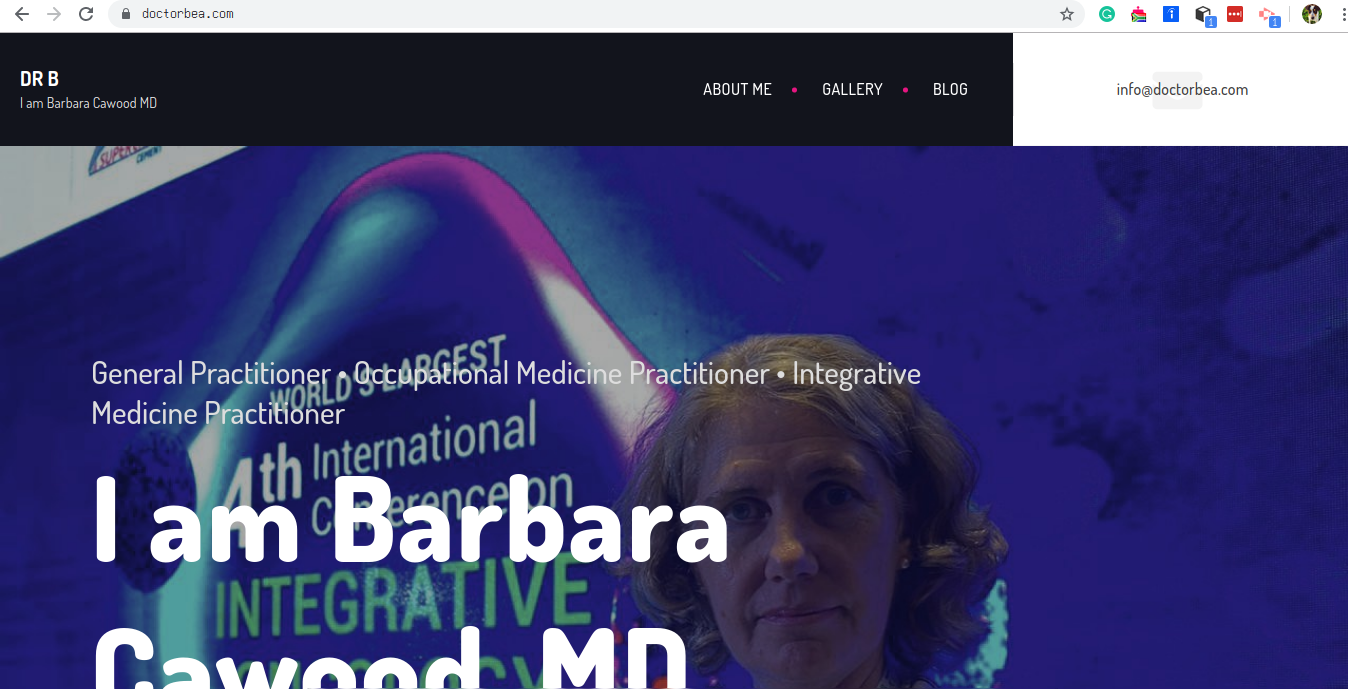The width and height of the screenshot is (1348, 689).
Task: View site info via the padlock icon
Action: (x=126, y=14)
